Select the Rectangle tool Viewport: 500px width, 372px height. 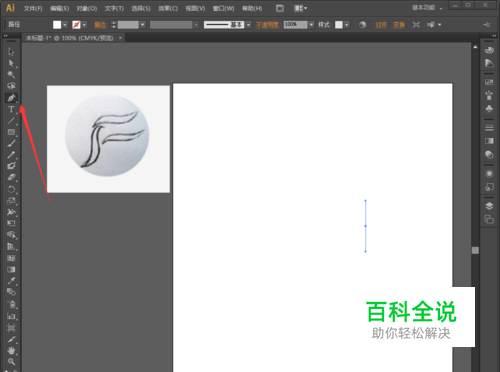click(11, 132)
